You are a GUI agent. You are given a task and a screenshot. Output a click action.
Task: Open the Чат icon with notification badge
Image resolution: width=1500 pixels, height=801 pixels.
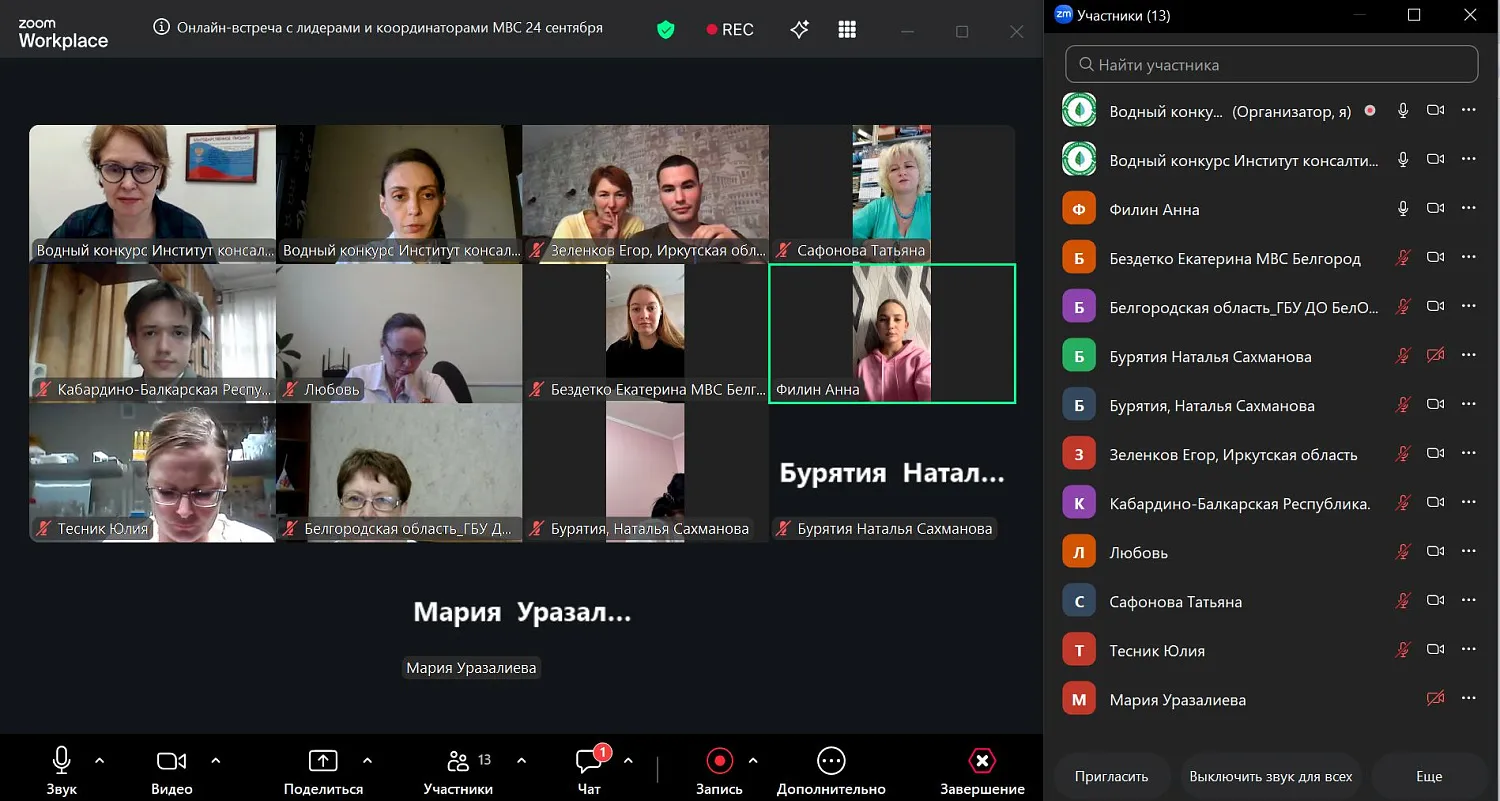click(x=590, y=760)
